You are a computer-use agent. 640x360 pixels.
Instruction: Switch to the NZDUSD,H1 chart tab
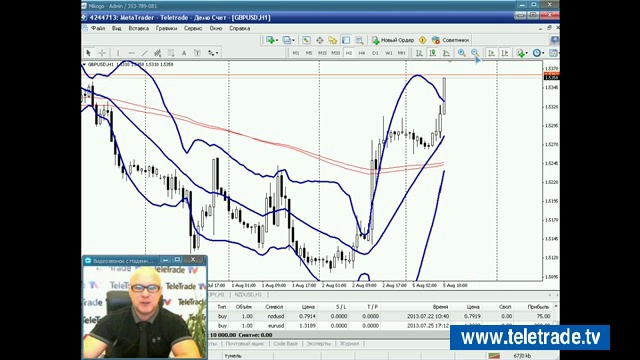(x=248, y=295)
